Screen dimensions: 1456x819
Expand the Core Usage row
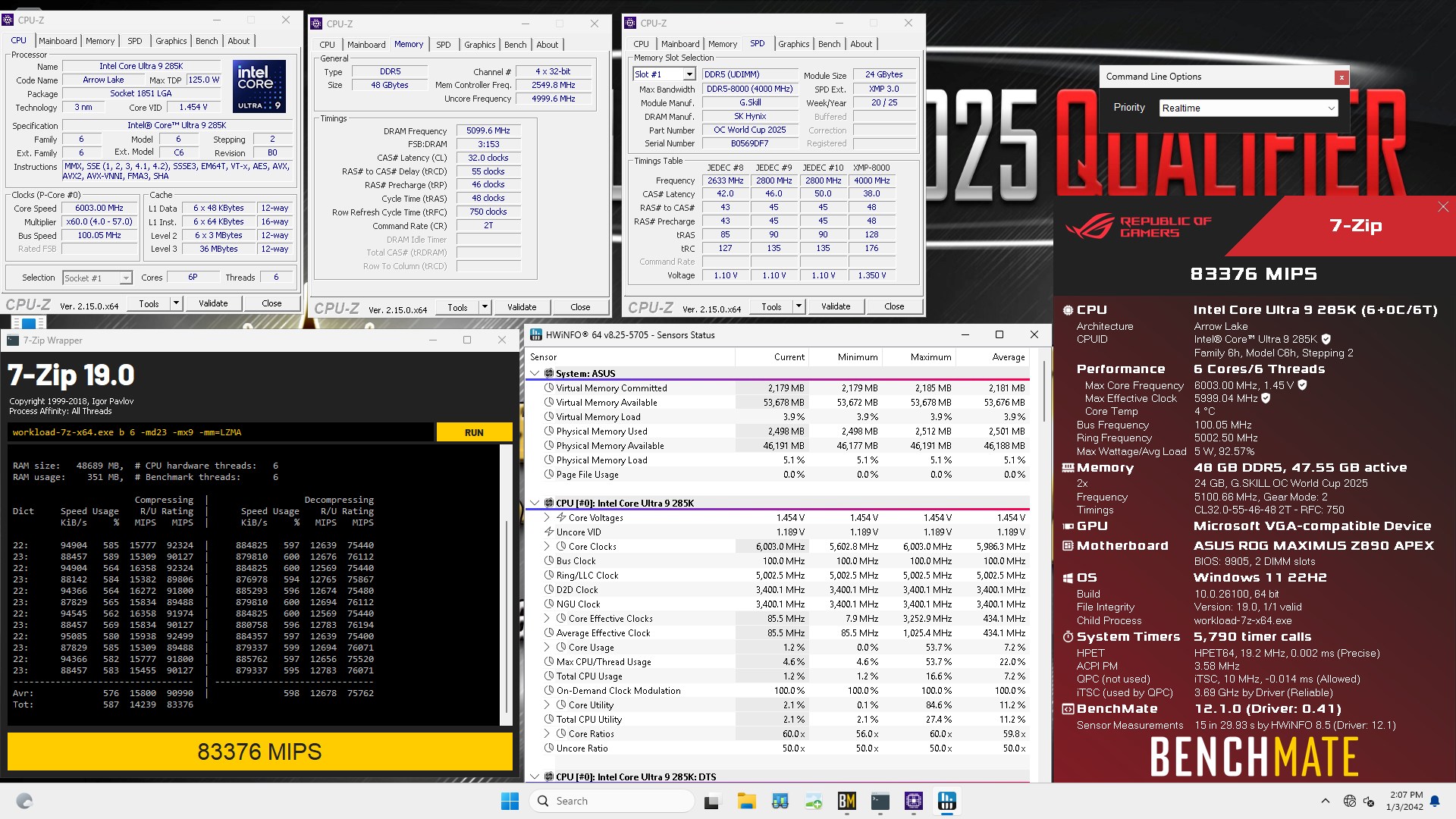pyautogui.click(x=548, y=647)
